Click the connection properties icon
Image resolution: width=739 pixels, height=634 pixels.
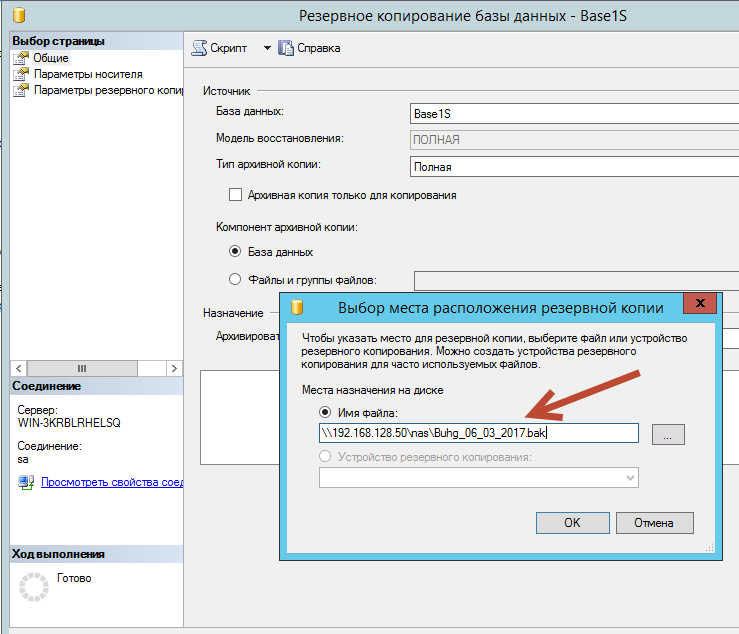pos(26,483)
